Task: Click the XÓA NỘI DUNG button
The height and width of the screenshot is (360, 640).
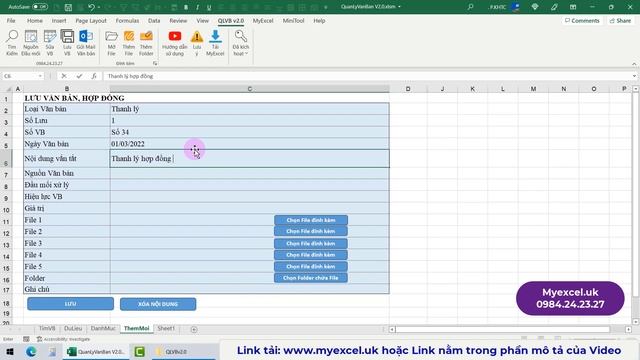Action: [158, 304]
